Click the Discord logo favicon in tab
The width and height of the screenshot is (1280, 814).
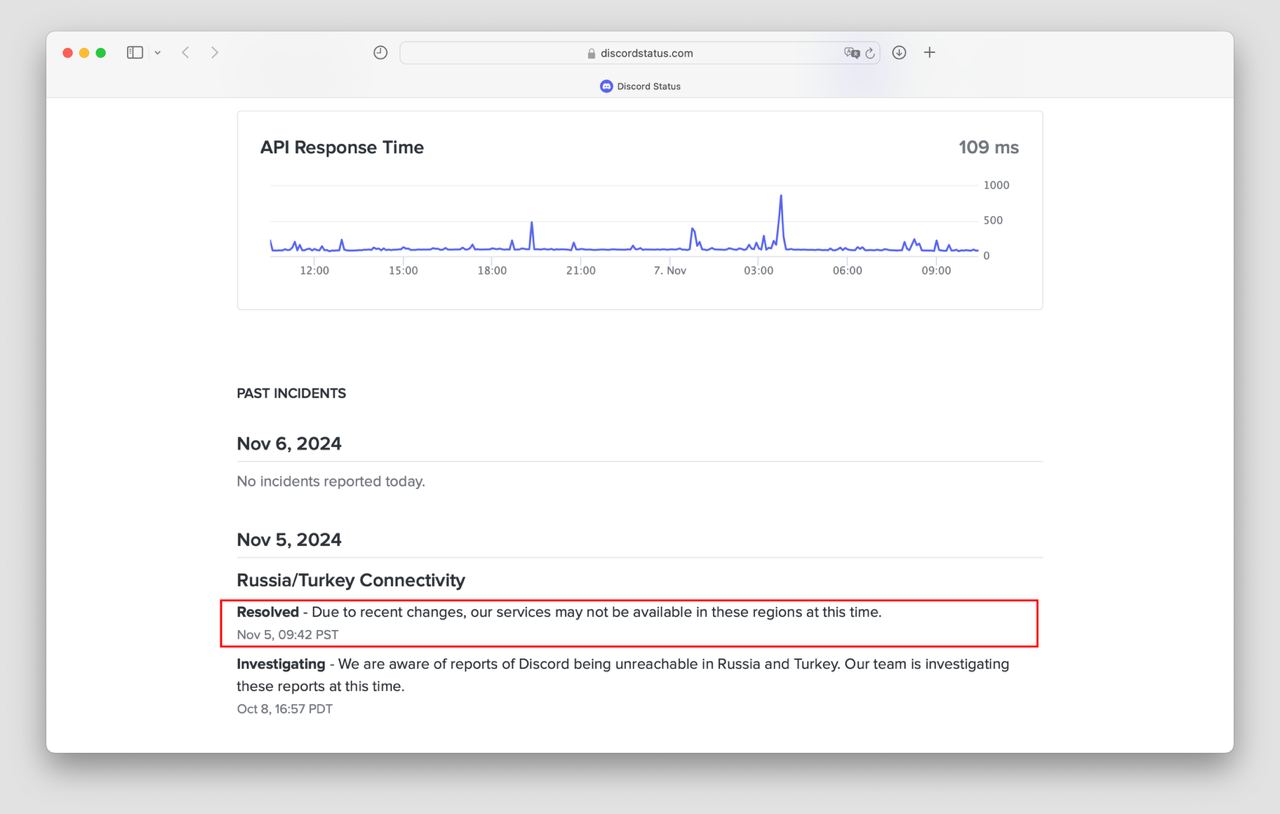click(x=606, y=86)
